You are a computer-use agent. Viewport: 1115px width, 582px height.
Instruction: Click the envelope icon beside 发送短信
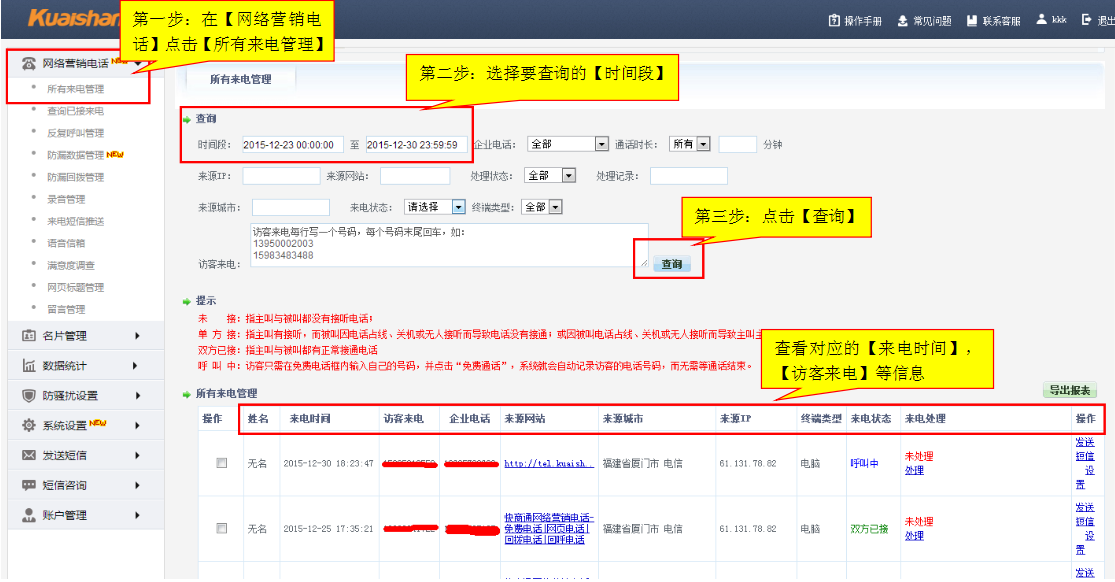[29, 456]
